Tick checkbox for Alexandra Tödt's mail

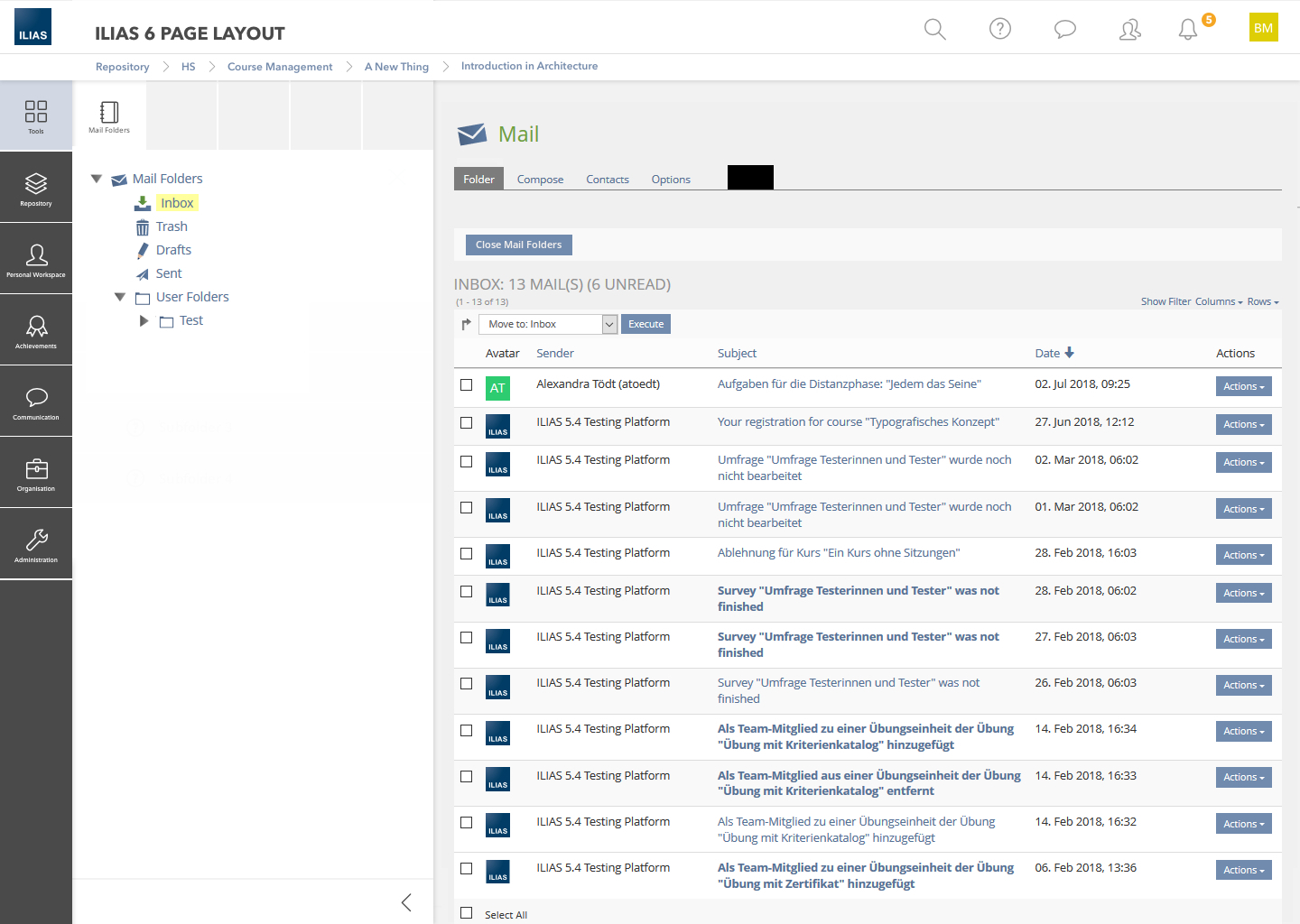[467, 385]
